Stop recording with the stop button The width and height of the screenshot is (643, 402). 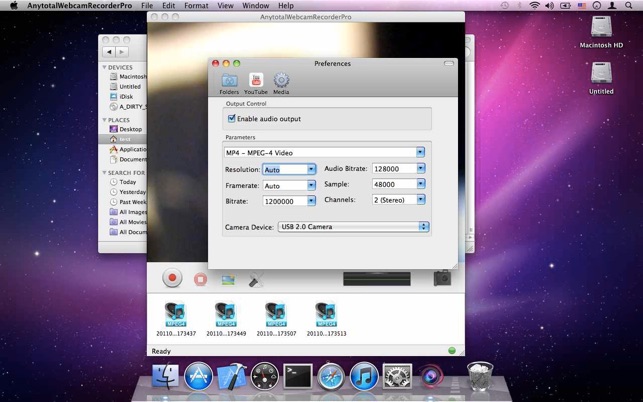(x=200, y=279)
